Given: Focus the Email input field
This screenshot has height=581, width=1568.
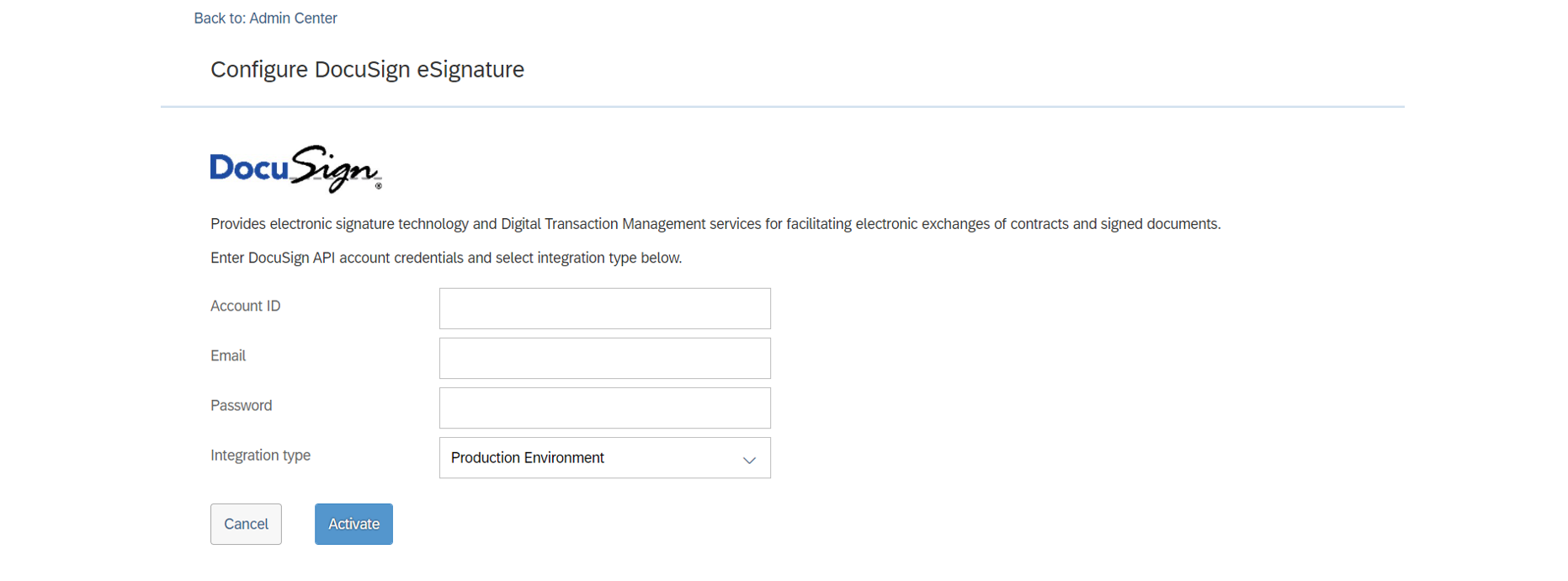Looking at the screenshot, I should click(604, 358).
